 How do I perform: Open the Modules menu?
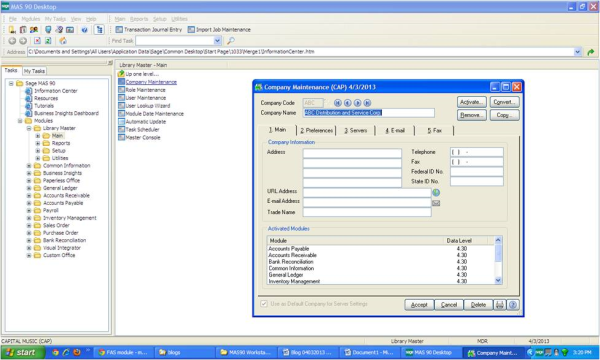pyautogui.click(x=31, y=19)
